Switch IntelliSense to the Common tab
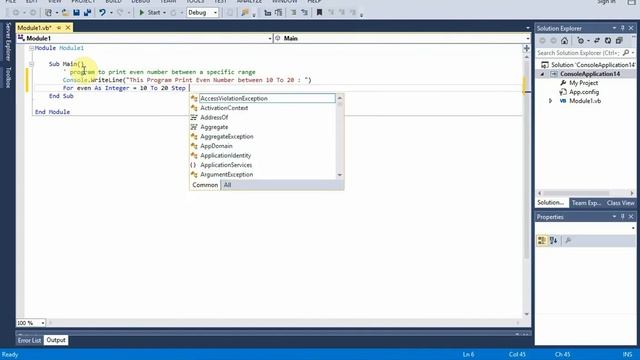The width and height of the screenshot is (640, 360). tap(205, 185)
